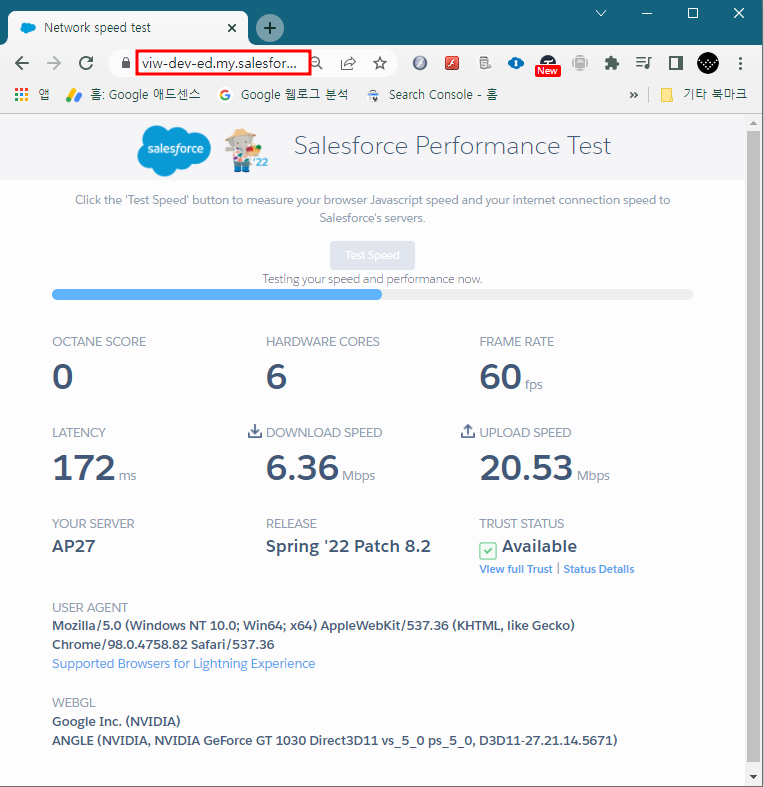Open the Search Console bookmark

click(x=432, y=94)
